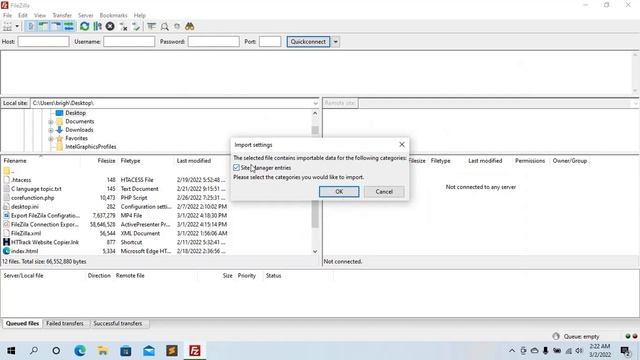Viewport: 640px width, 360px height.
Task: Select the index.html file
Action: [x=115, y=251]
